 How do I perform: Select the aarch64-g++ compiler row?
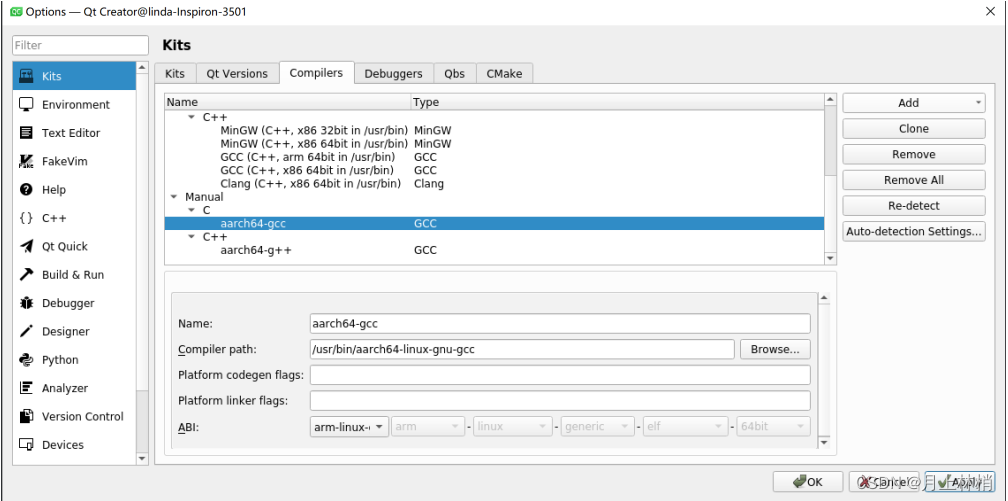pos(494,250)
